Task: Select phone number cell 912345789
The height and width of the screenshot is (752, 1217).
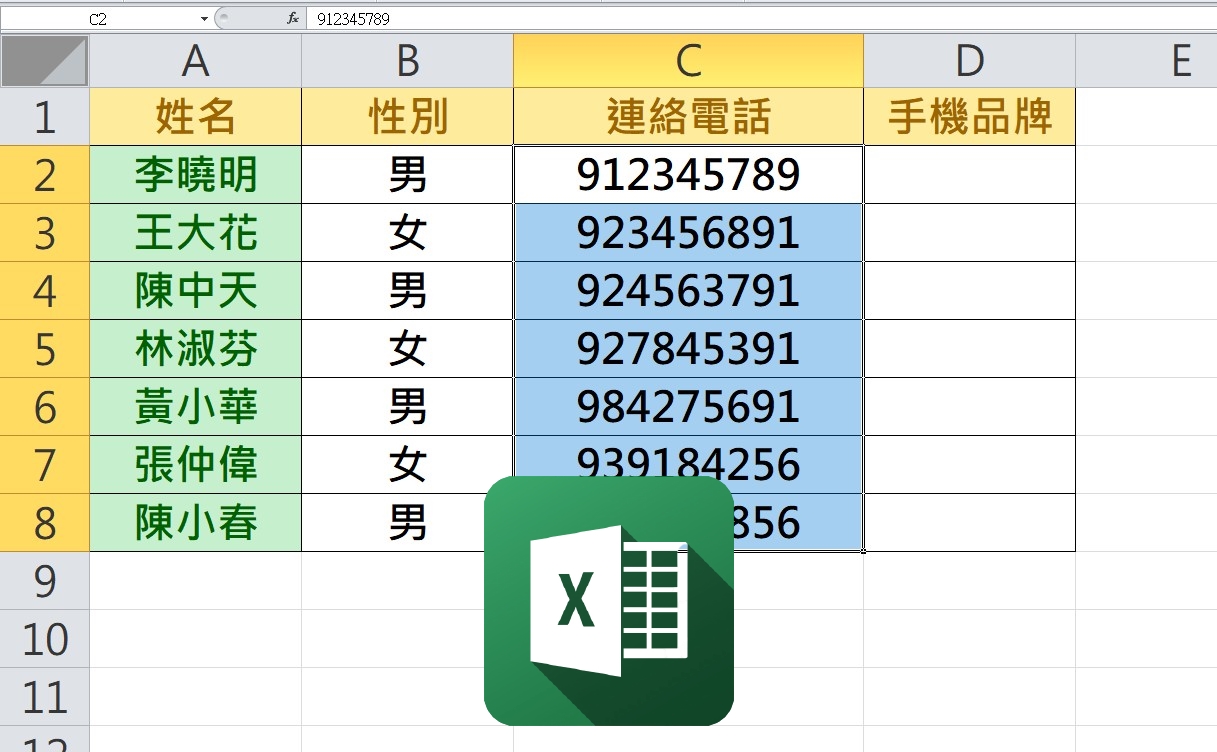Action: [689, 175]
